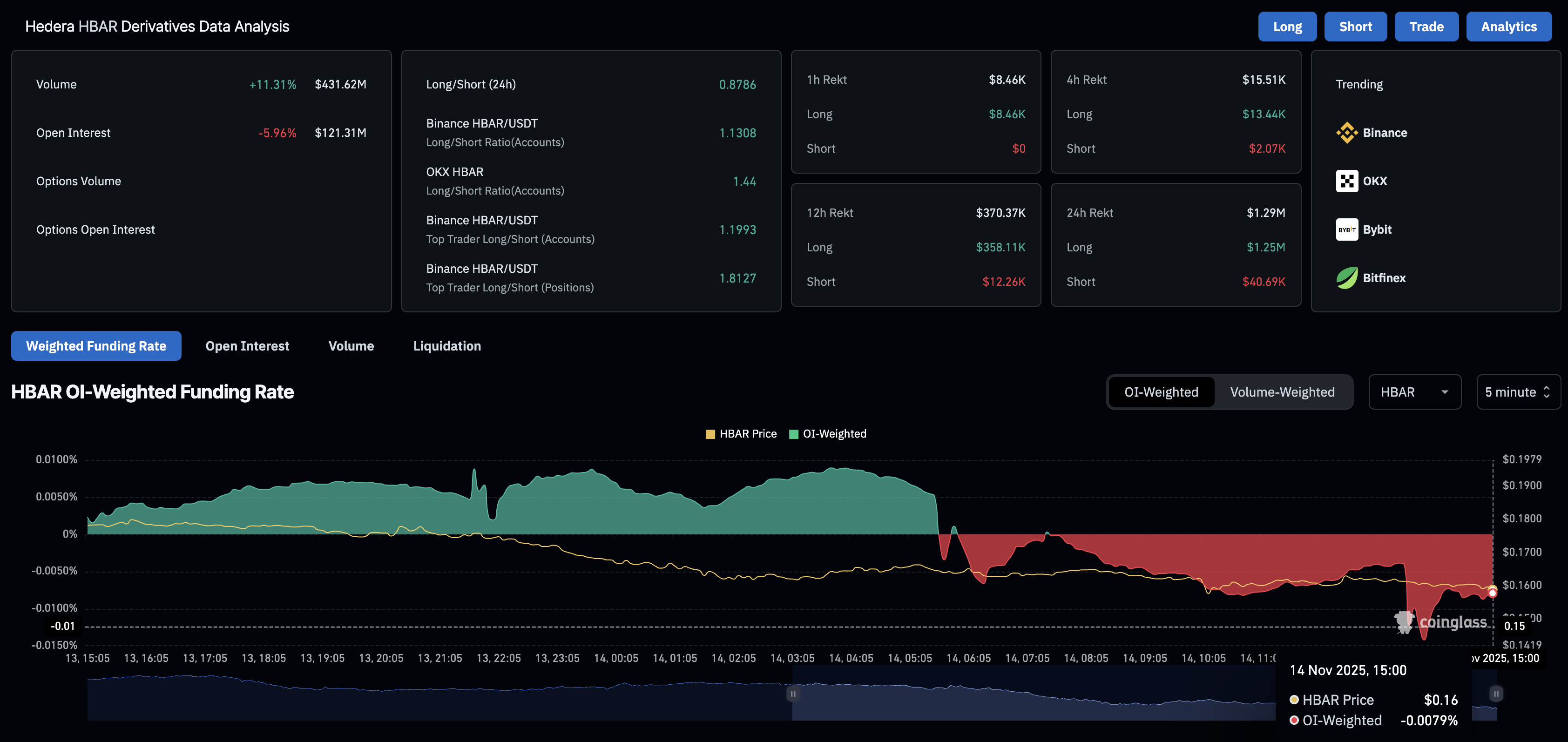
Task: Click the Bitfinex leaf logo icon
Action: (1346, 278)
